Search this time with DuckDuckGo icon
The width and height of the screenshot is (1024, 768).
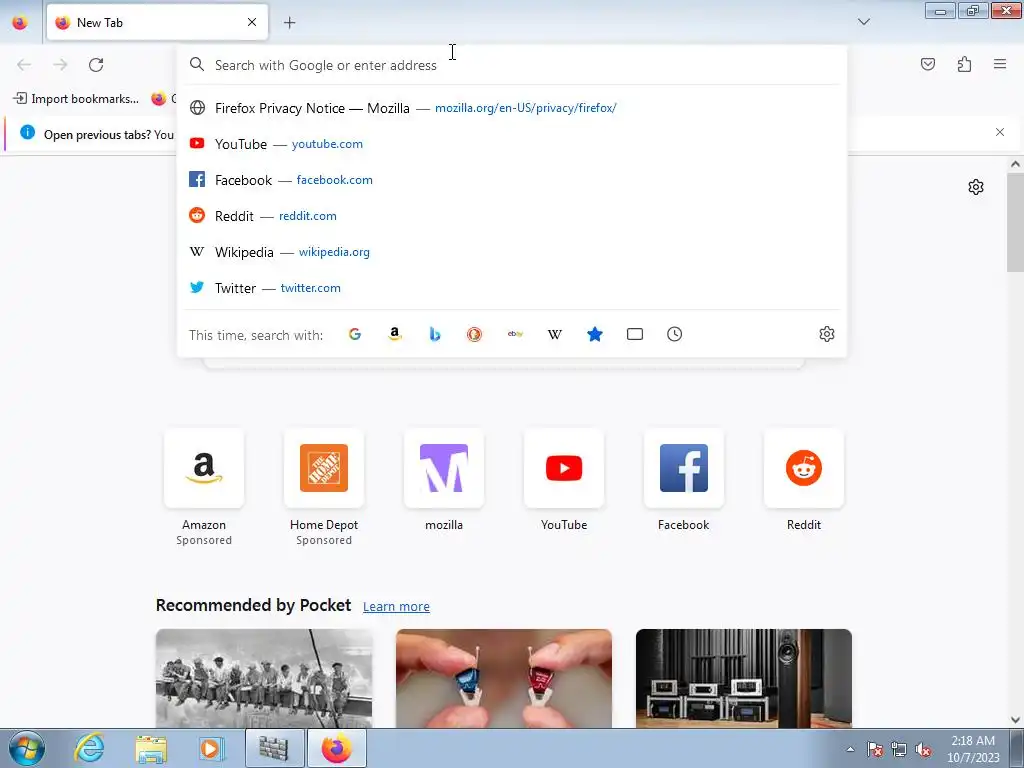coord(475,334)
